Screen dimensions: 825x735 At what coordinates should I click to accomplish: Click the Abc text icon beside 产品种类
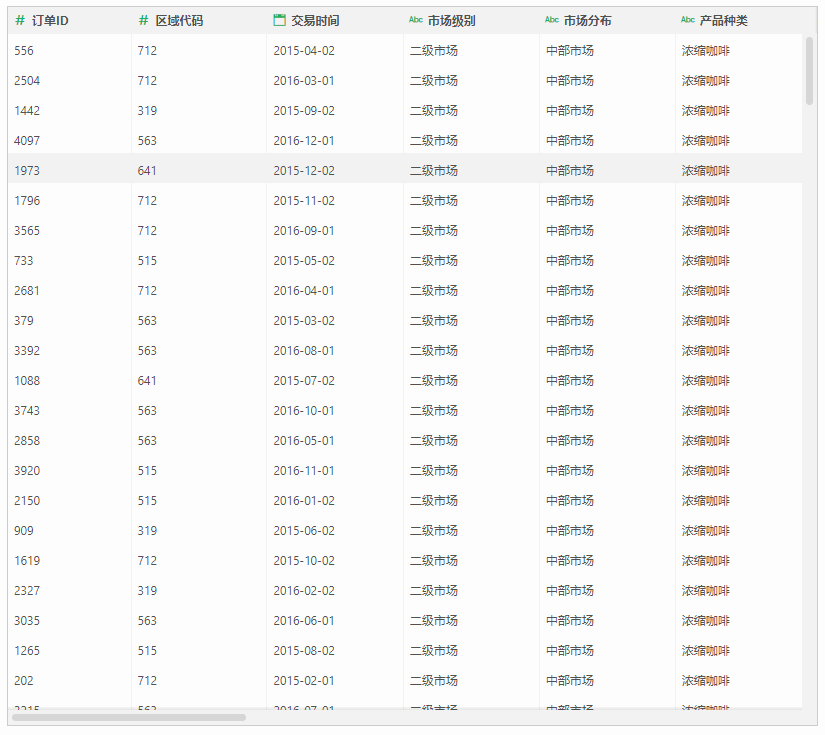coord(688,19)
